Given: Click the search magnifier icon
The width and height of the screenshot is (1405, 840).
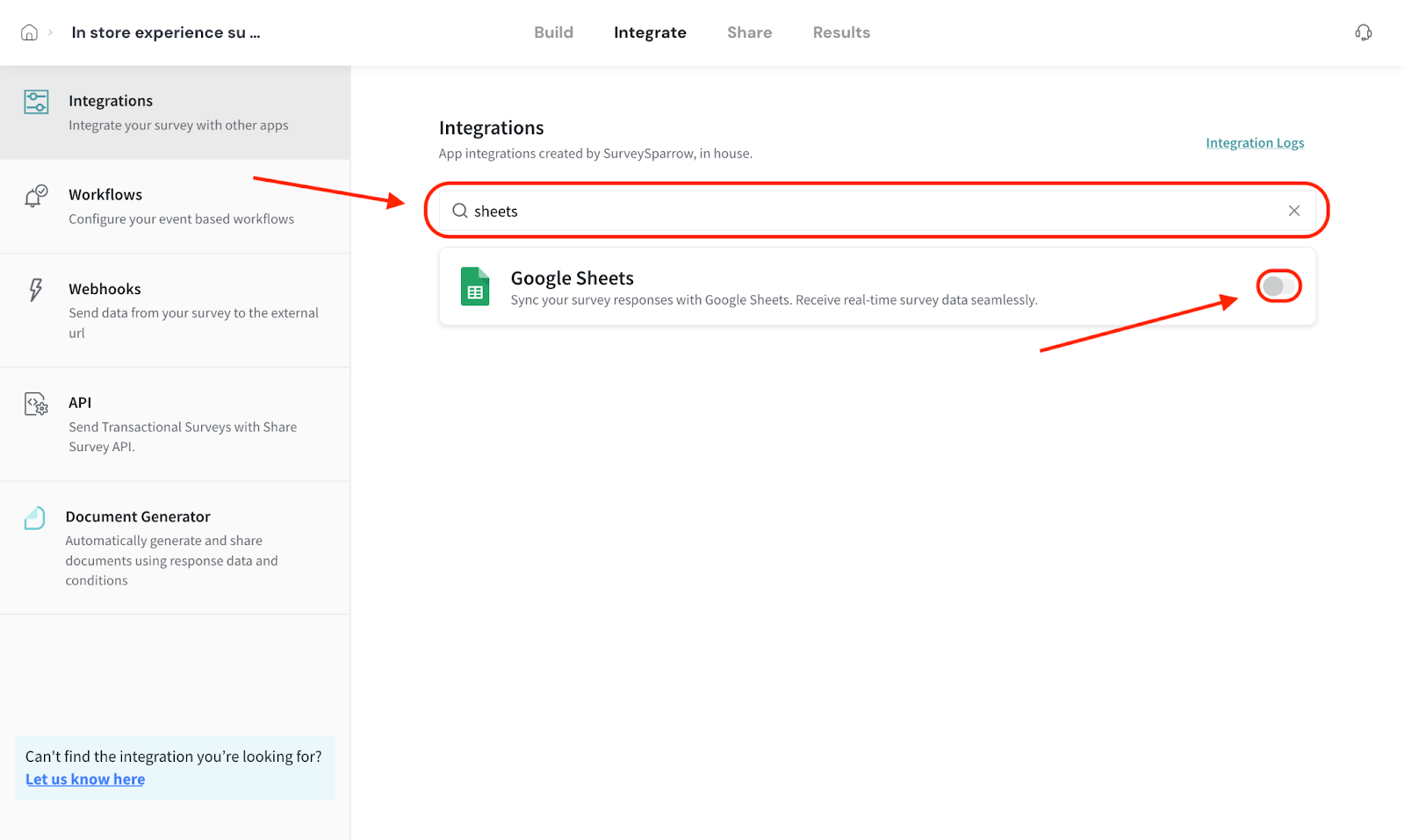Looking at the screenshot, I should pyautogui.click(x=459, y=211).
